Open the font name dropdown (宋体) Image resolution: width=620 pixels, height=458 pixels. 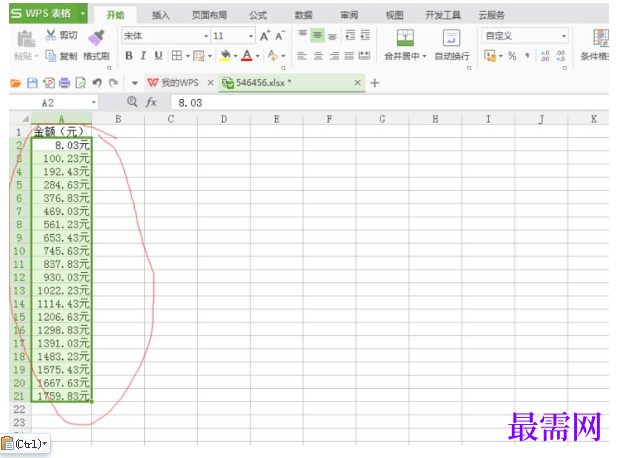pos(206,36)
